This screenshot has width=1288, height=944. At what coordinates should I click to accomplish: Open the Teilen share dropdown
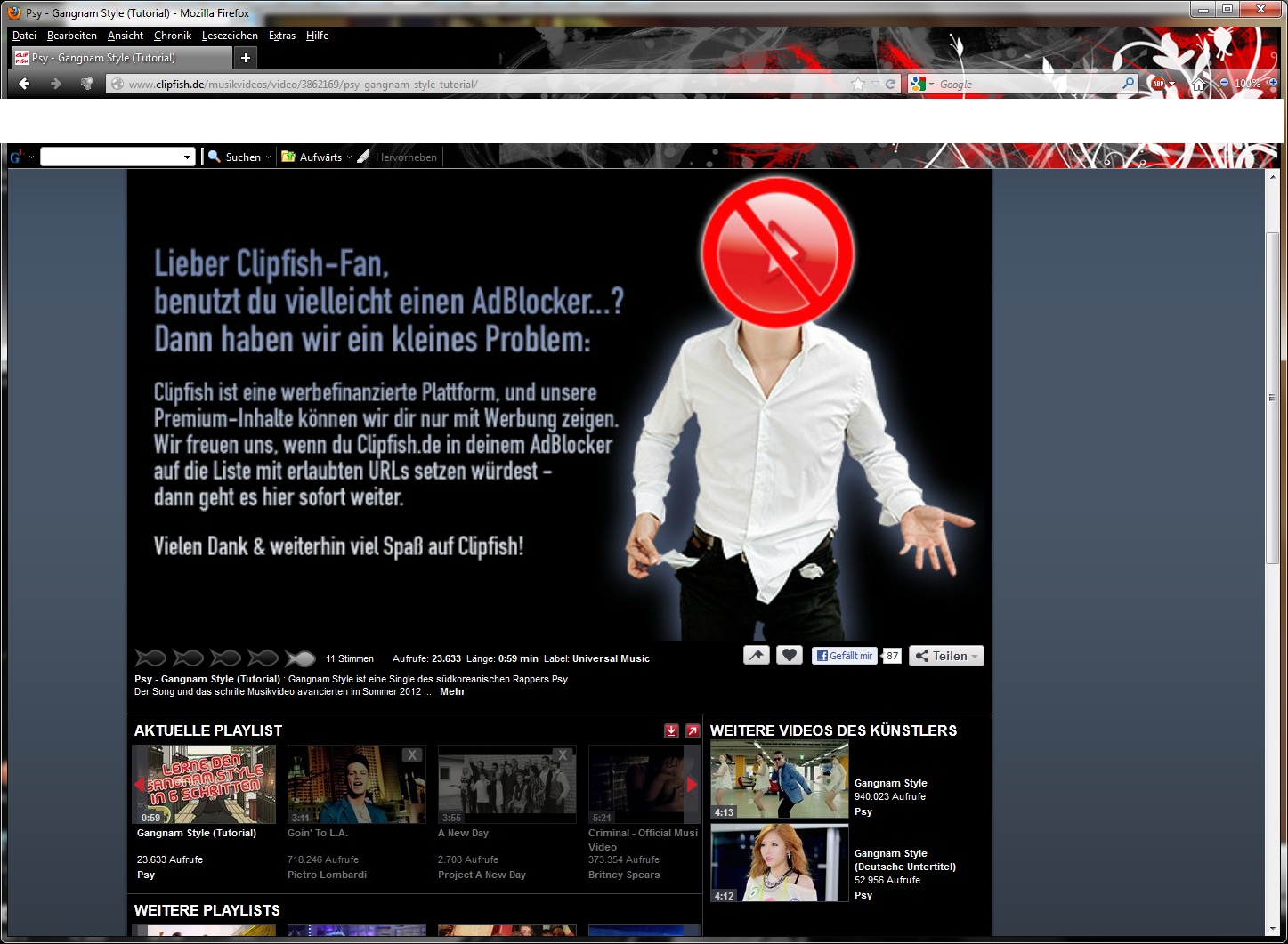tap(946, 656)
